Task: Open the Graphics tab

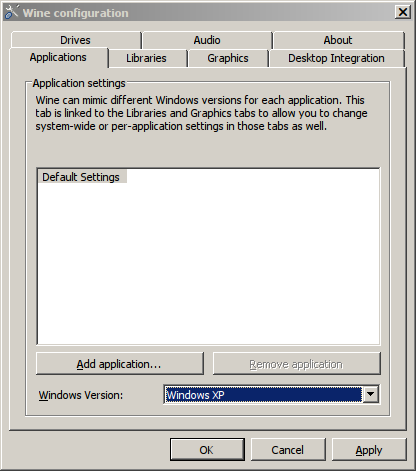Action: [x=228, y=58]
